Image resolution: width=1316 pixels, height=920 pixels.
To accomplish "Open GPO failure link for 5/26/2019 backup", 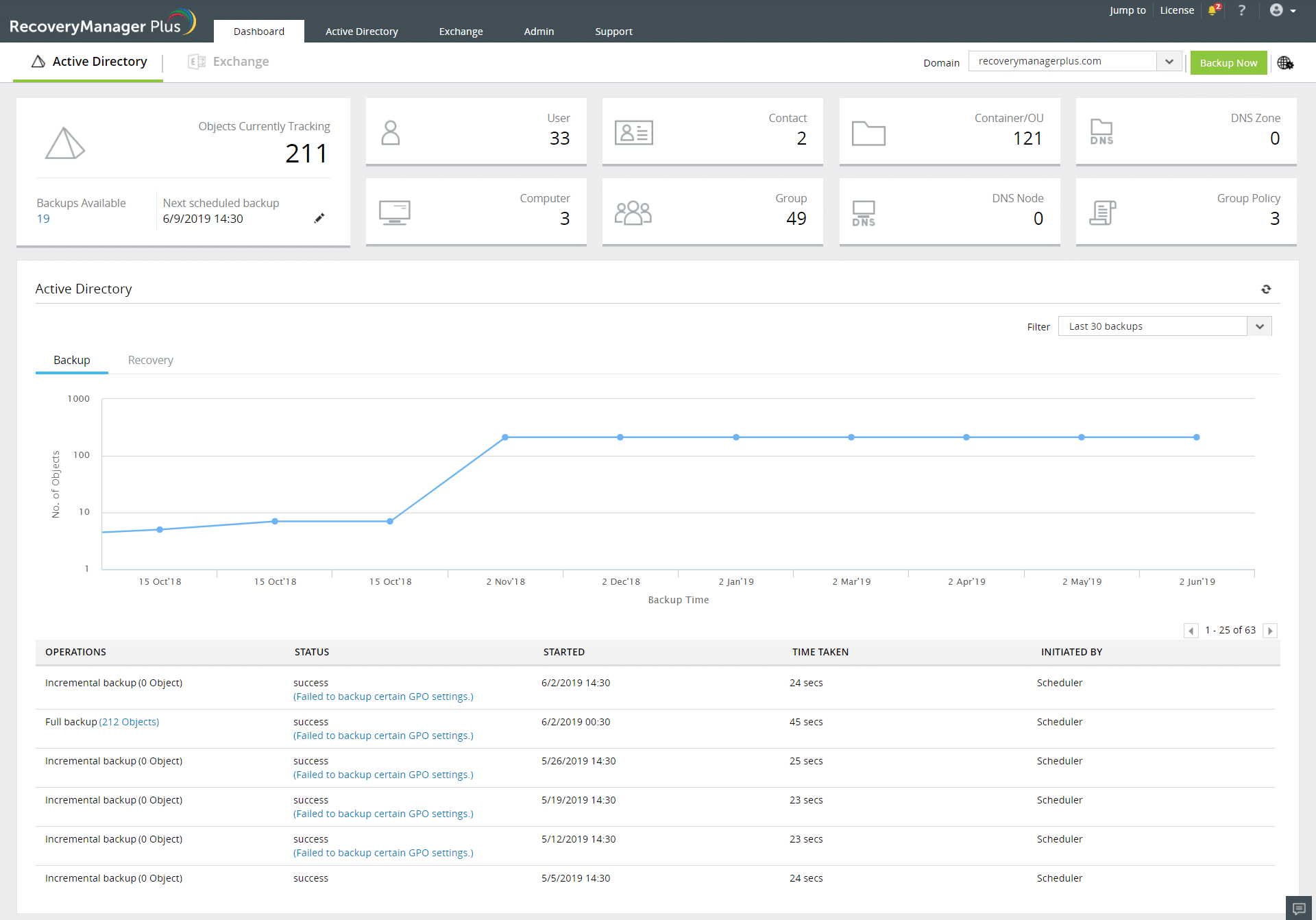I will pos(383,775).
